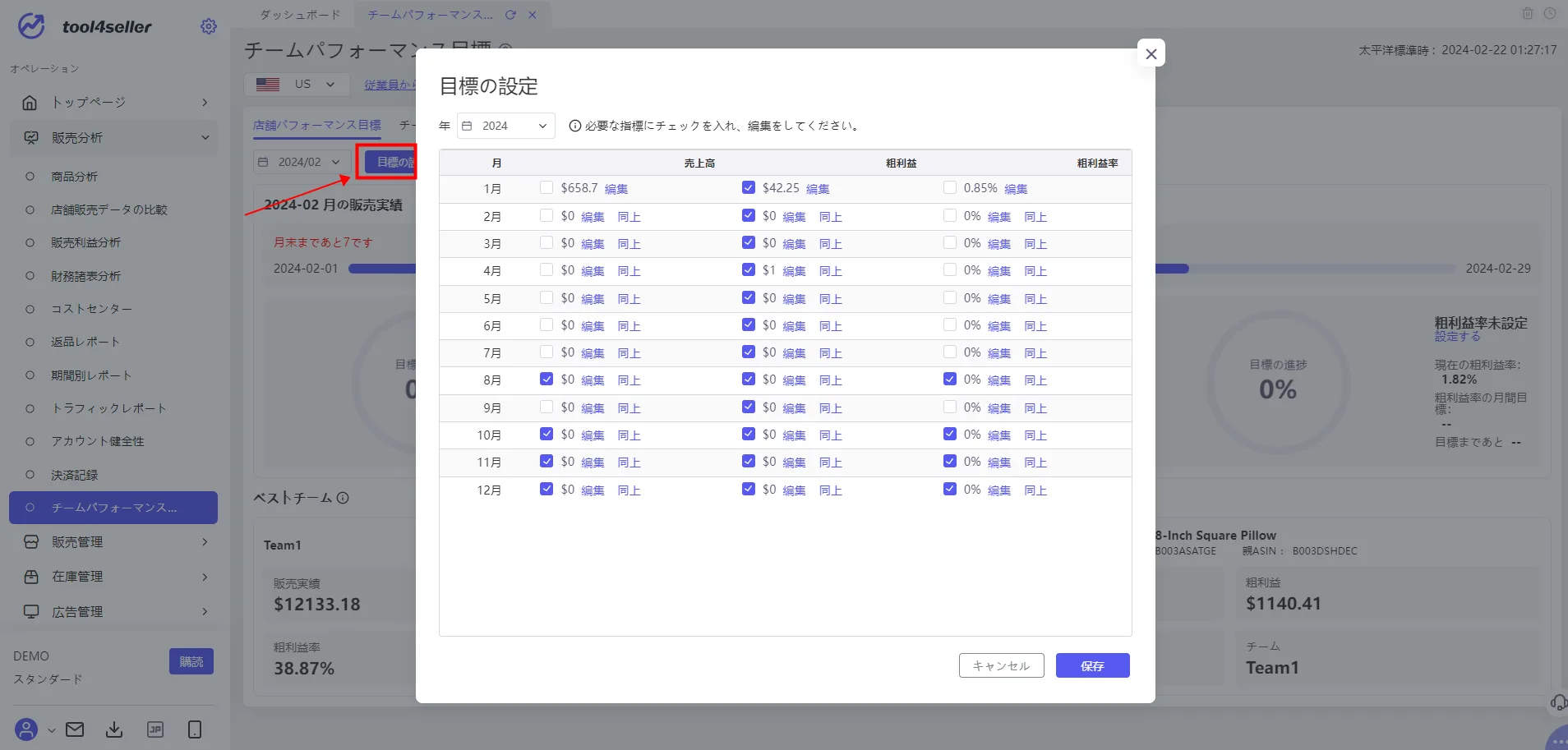Open 販売利益分析 in the sidebar
This screenshot has width=1568, height=750.
click(x=85, y=242)
